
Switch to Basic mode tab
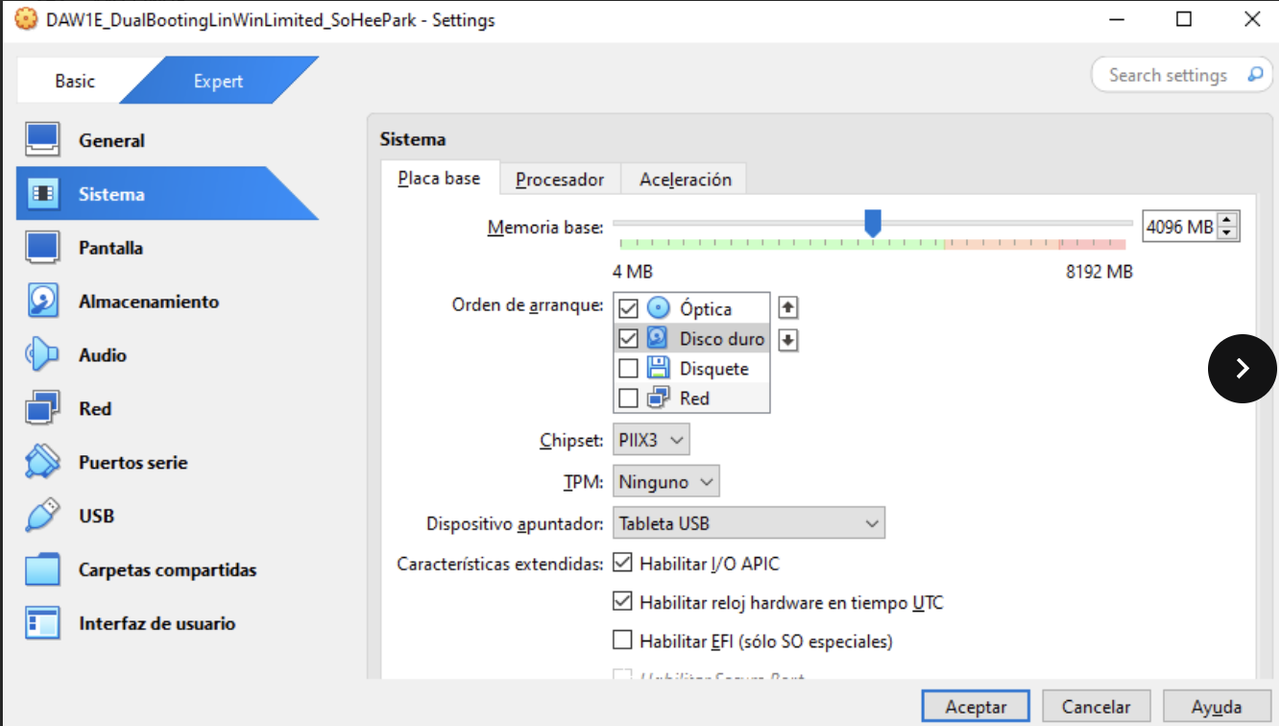click(x=75, y=81)
